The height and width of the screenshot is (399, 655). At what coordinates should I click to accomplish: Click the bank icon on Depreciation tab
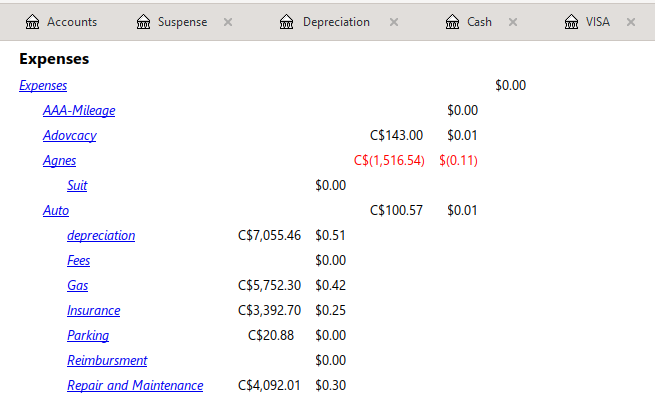286,22
